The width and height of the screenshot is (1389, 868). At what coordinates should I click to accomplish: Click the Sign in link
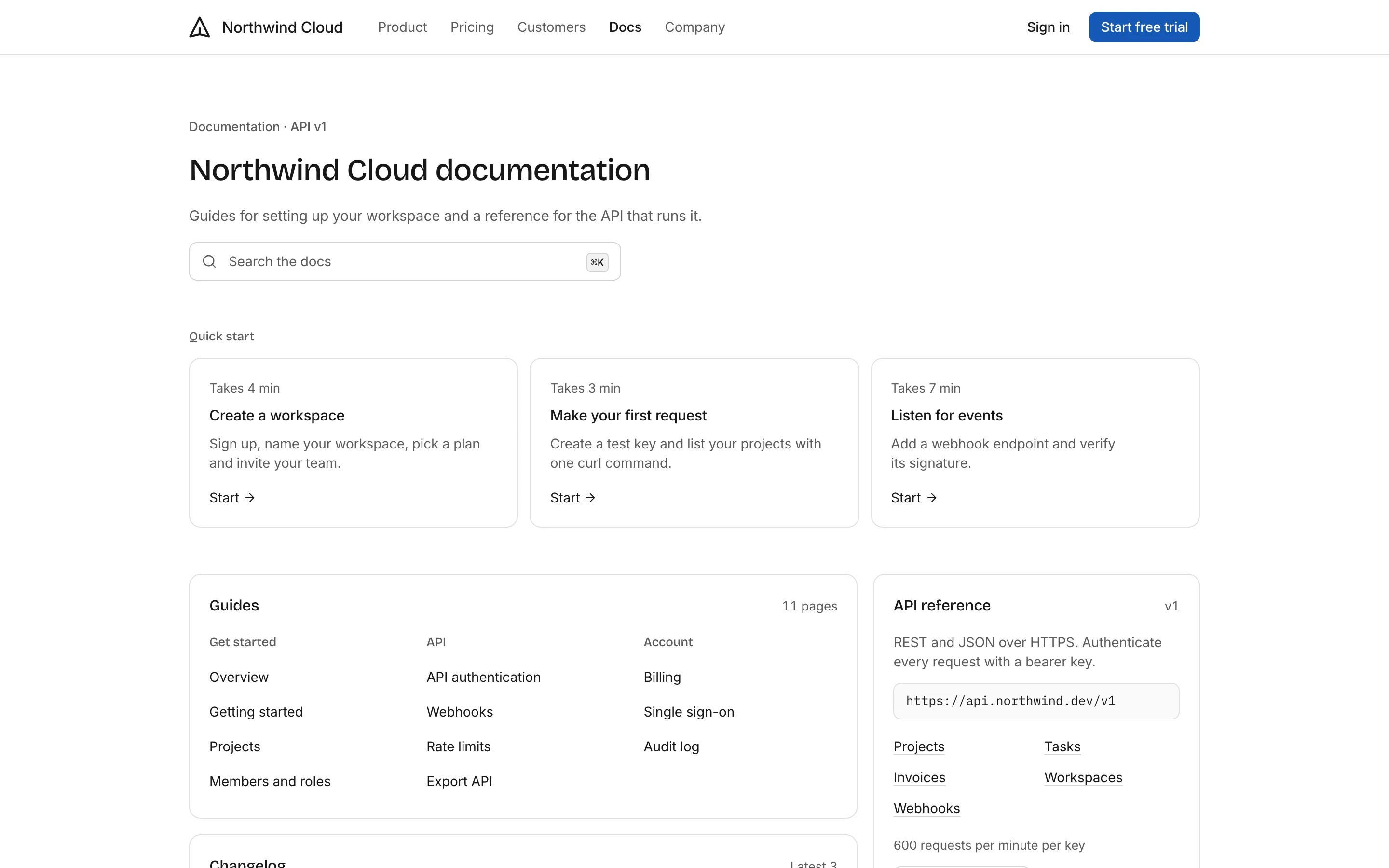tap(1048, 27)
